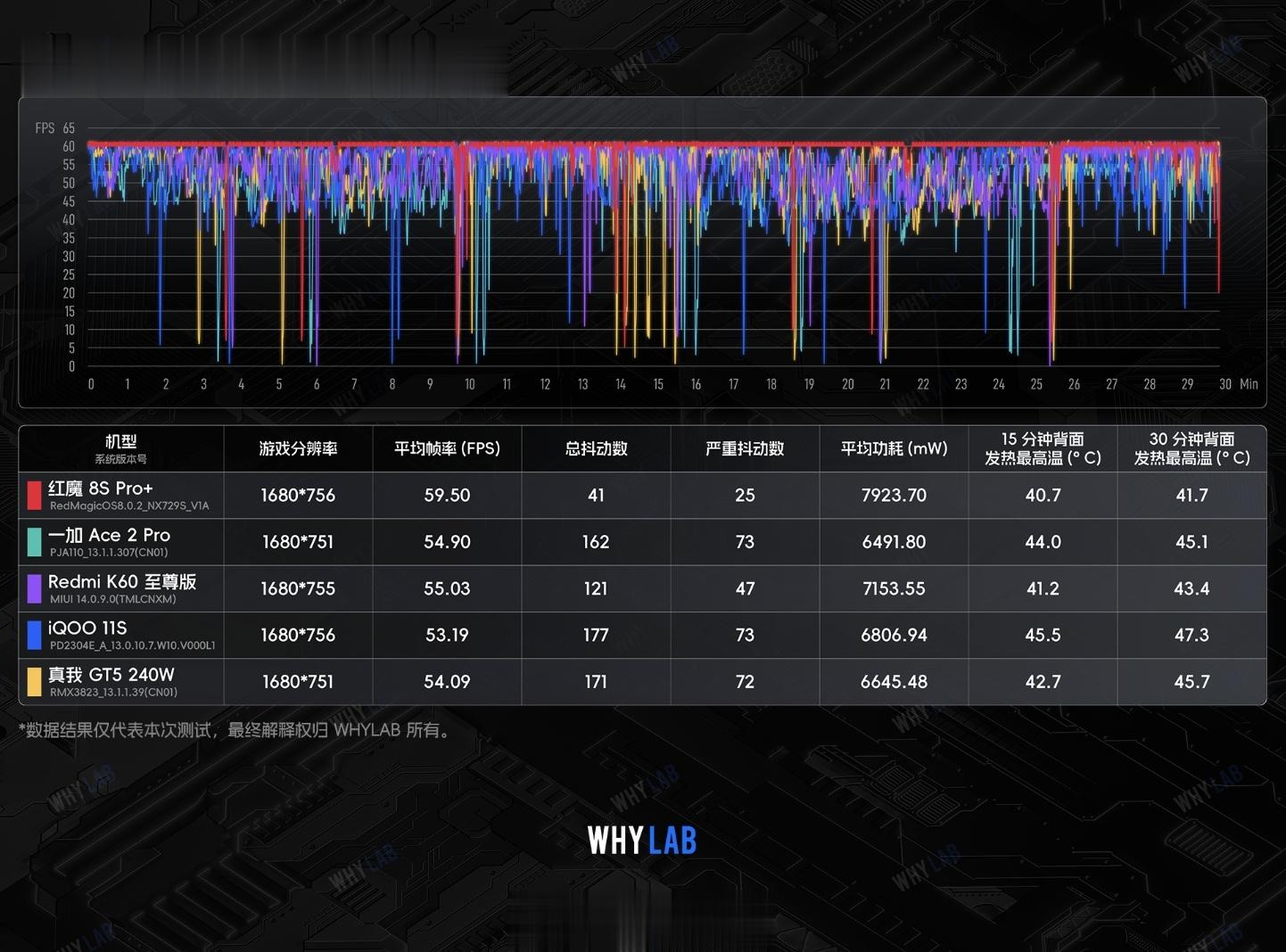Click 1680*751 in the 真我 GT5 240W row

[x=298, y=682]
